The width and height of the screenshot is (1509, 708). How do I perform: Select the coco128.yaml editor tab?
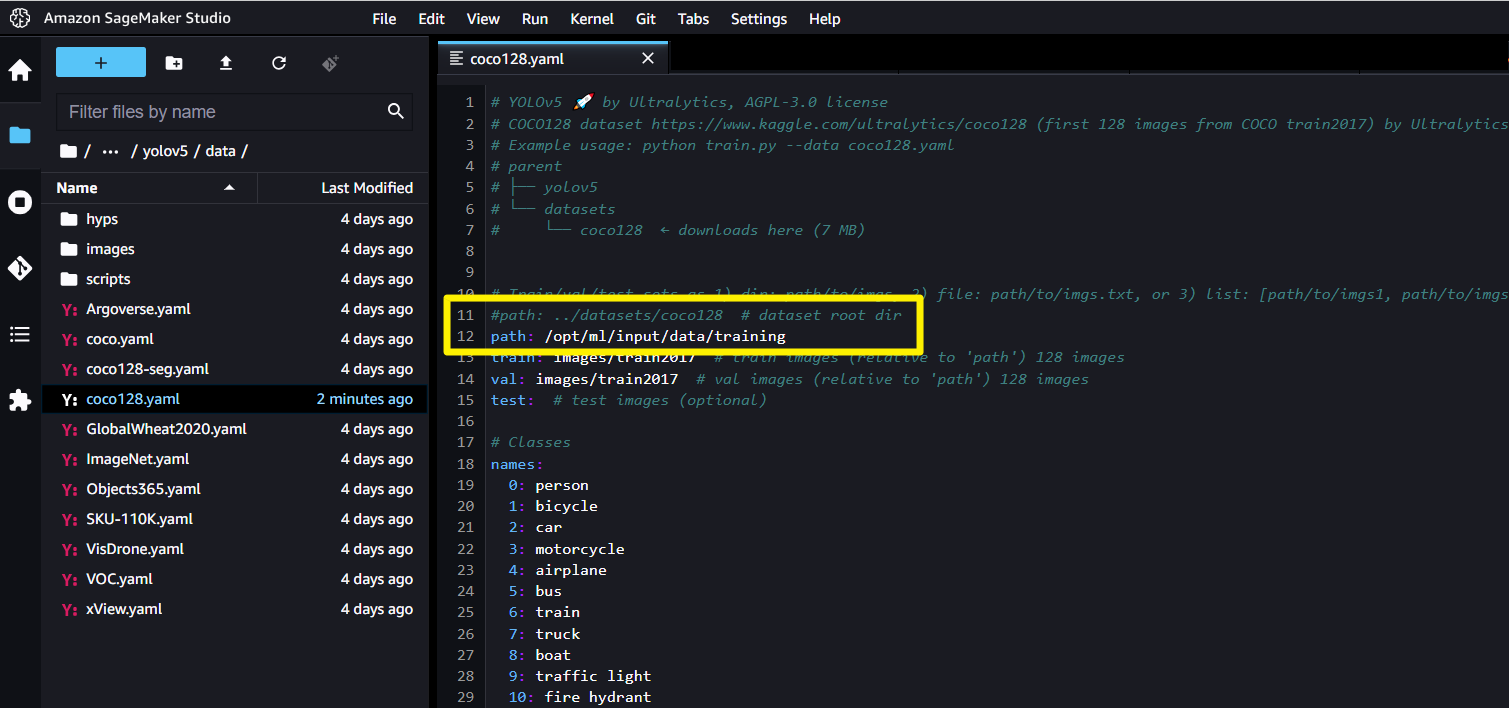pyautogui.click(x=553, y=59)
